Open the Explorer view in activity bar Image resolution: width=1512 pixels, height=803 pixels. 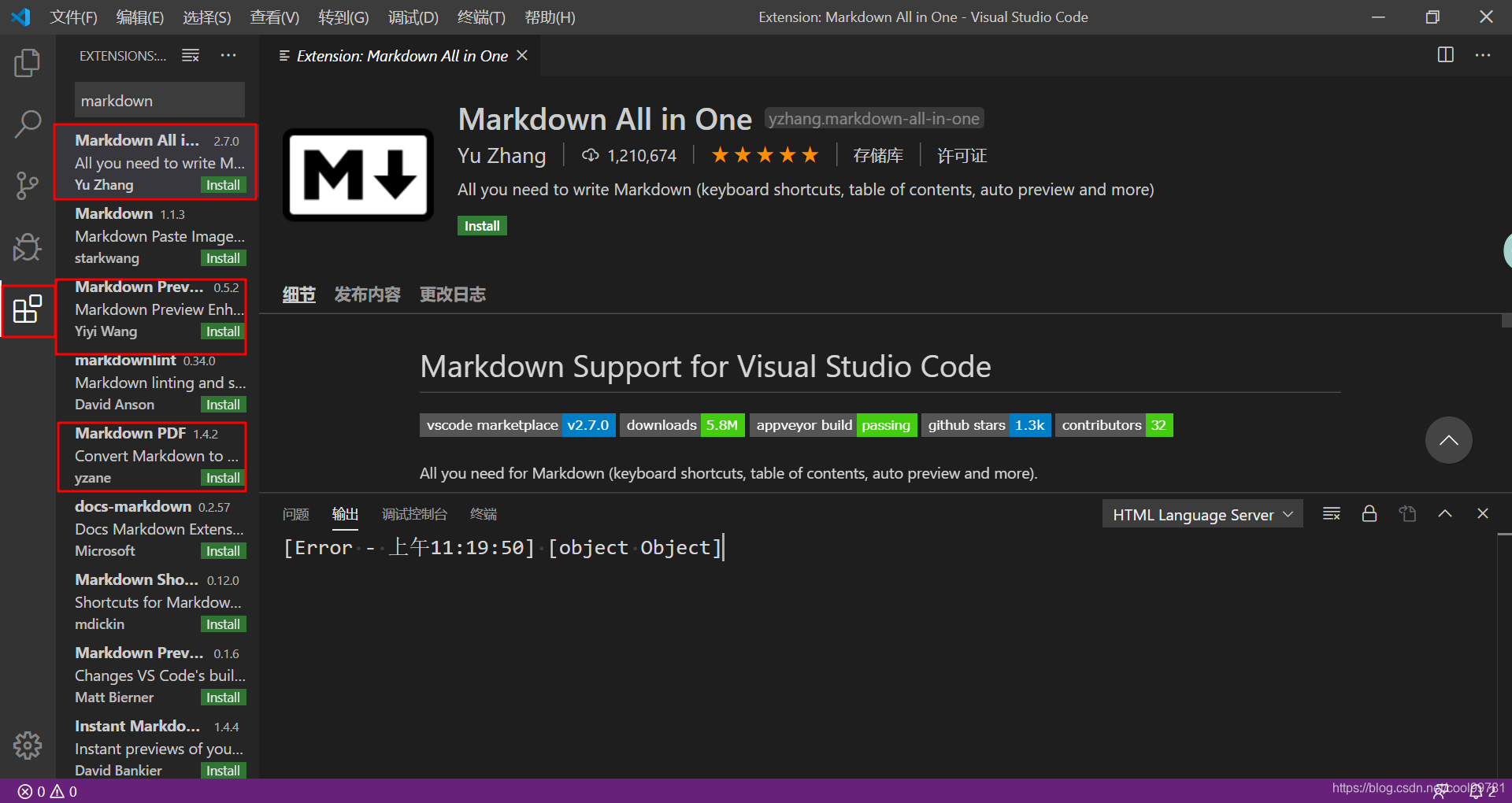coord(28,63)
